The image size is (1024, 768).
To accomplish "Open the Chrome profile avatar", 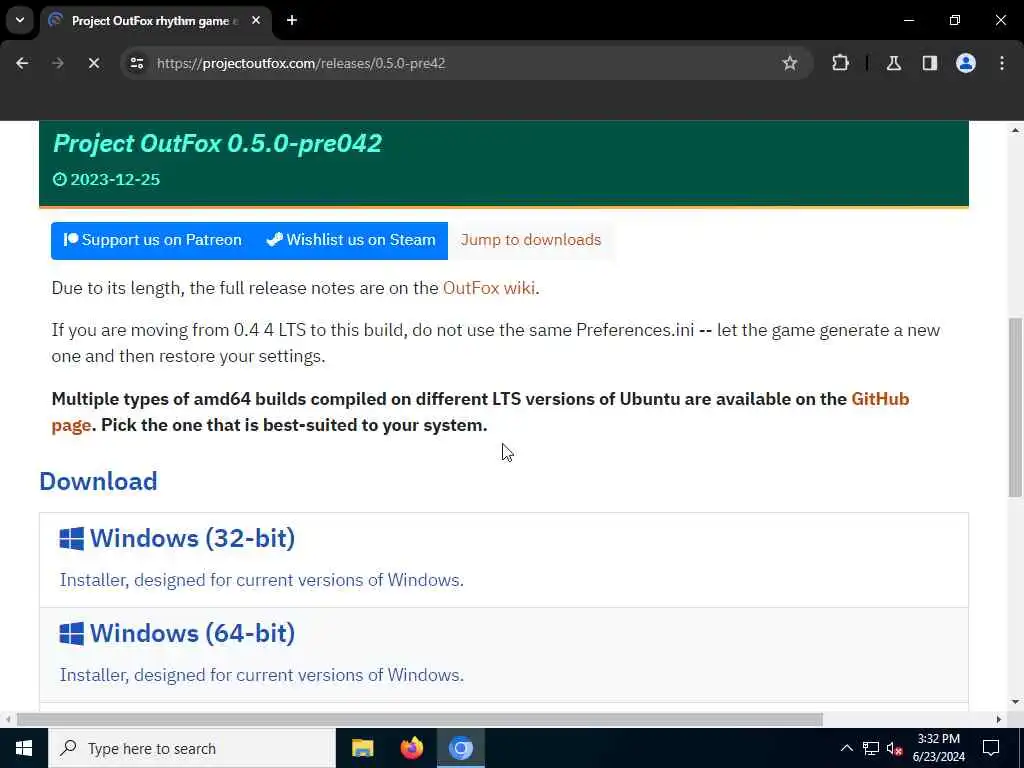I will click(x=966, y=63).
